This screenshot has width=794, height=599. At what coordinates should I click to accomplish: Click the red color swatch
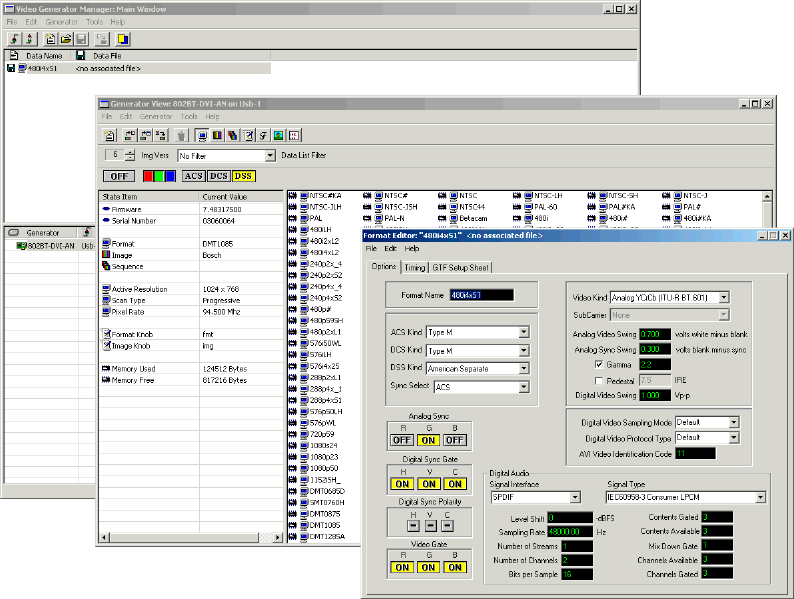[x=146, y=176]
